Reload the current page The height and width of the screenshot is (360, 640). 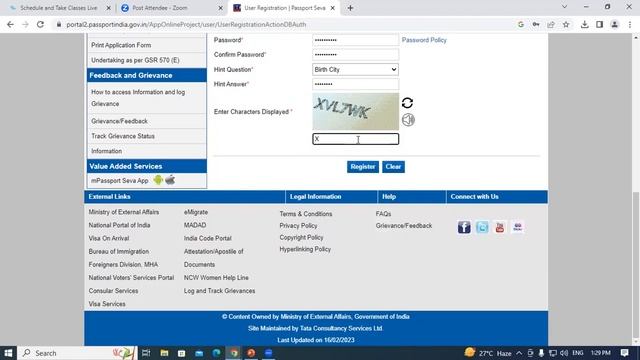click(40, 24)
